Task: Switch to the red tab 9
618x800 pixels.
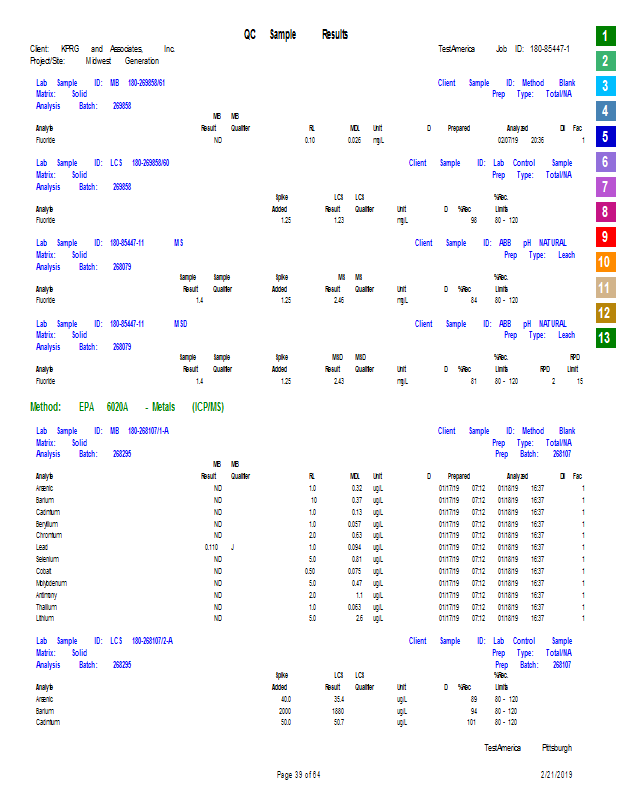Action: point(604,237)
